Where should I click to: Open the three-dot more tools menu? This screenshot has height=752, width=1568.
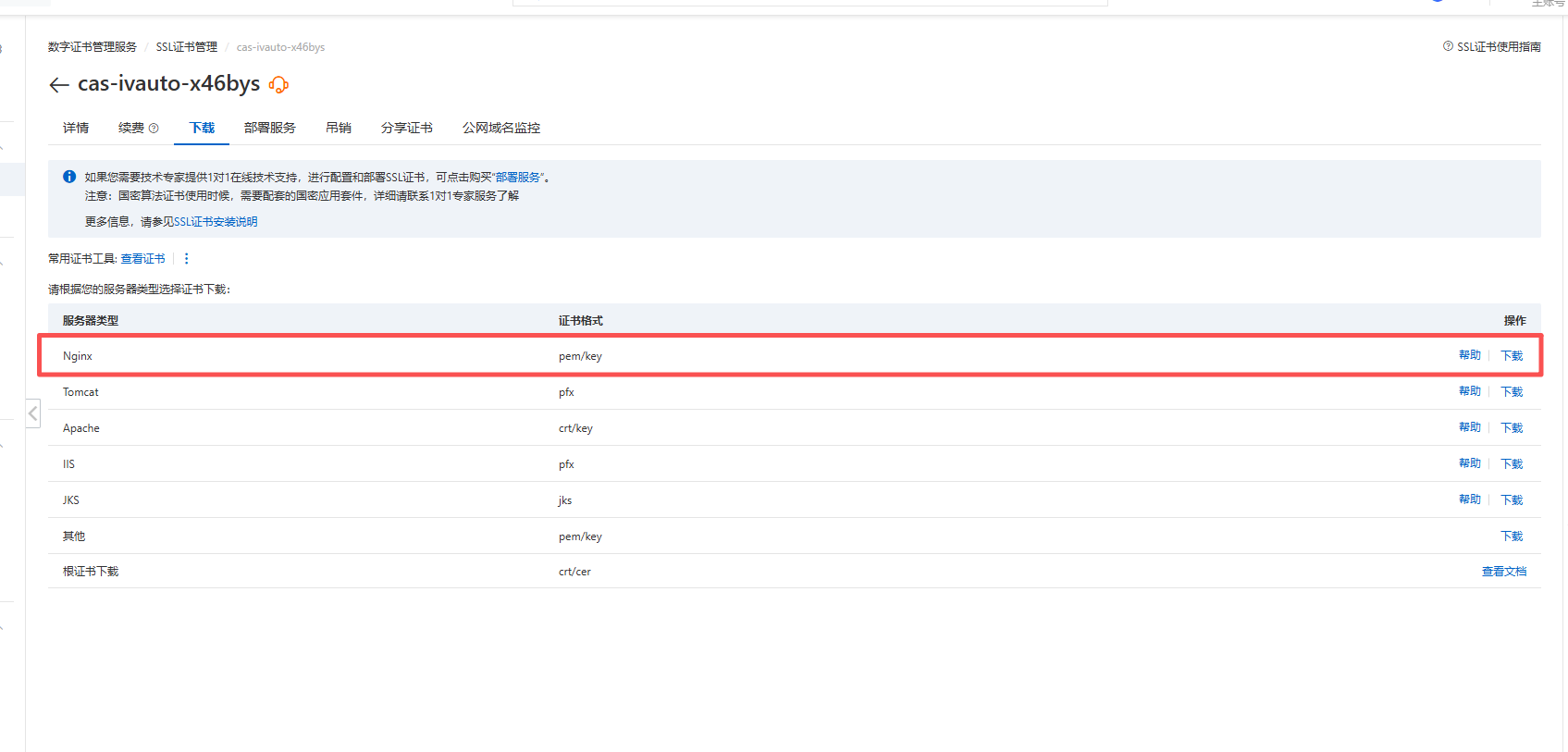tap(187, 259)
